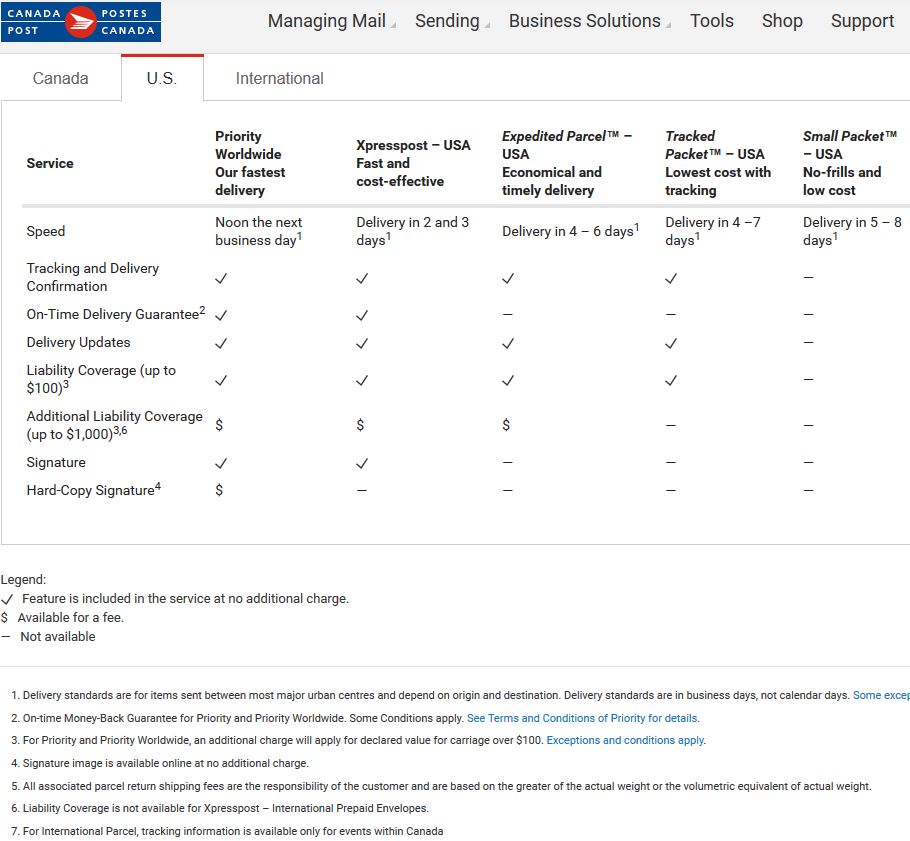Expand the Sending menu
This screenshot has width=910, height=841.
[452, 21]
